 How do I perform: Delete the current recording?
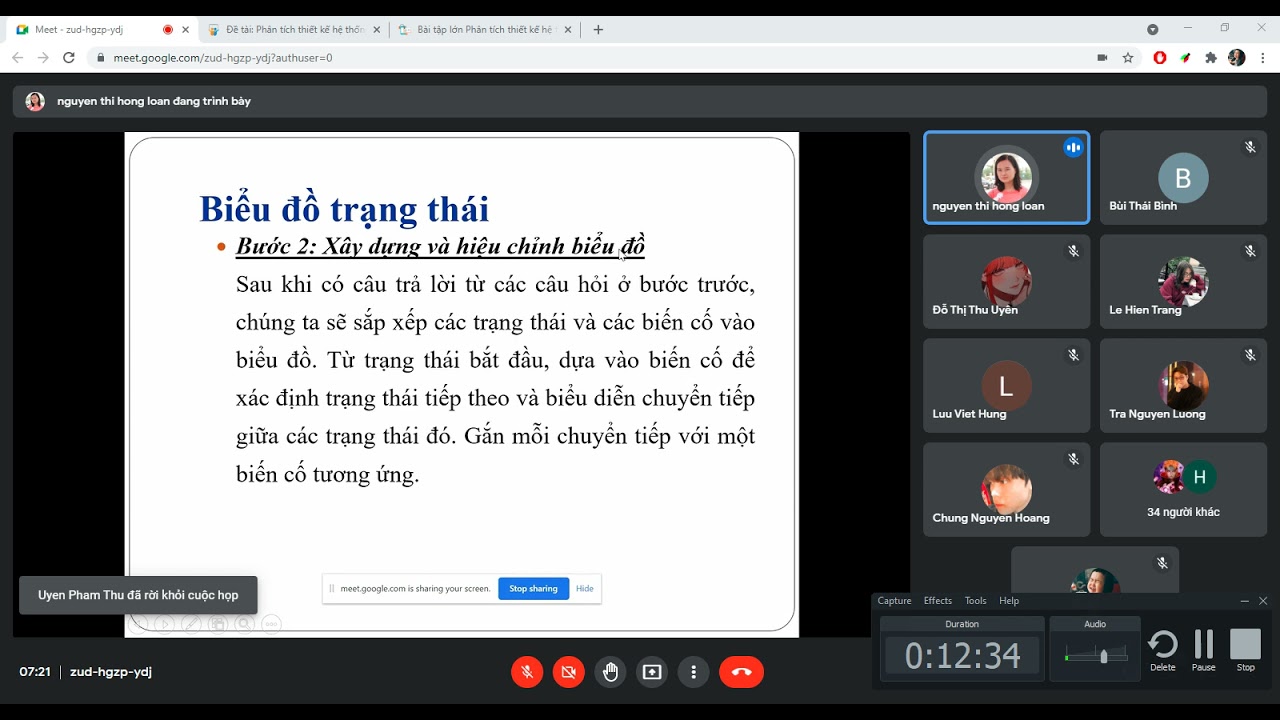(1163, 650)
